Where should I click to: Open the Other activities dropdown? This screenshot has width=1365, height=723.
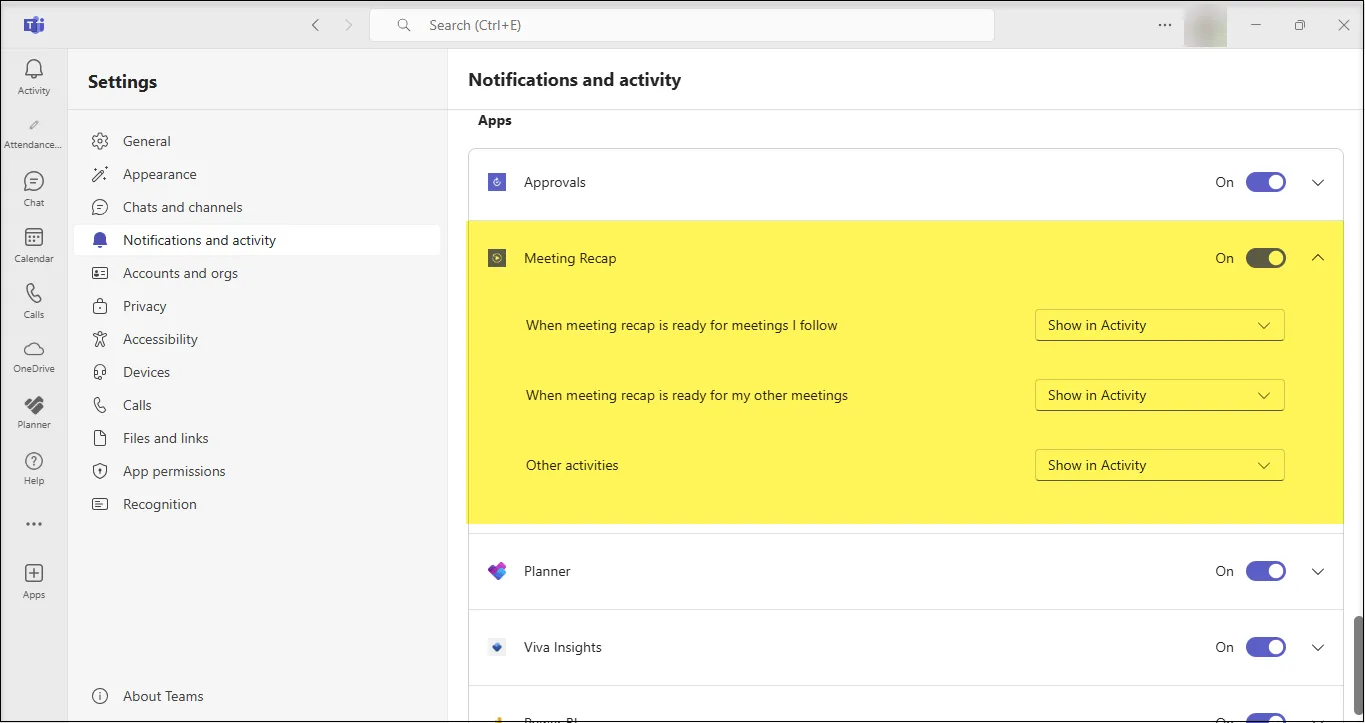1160,465
